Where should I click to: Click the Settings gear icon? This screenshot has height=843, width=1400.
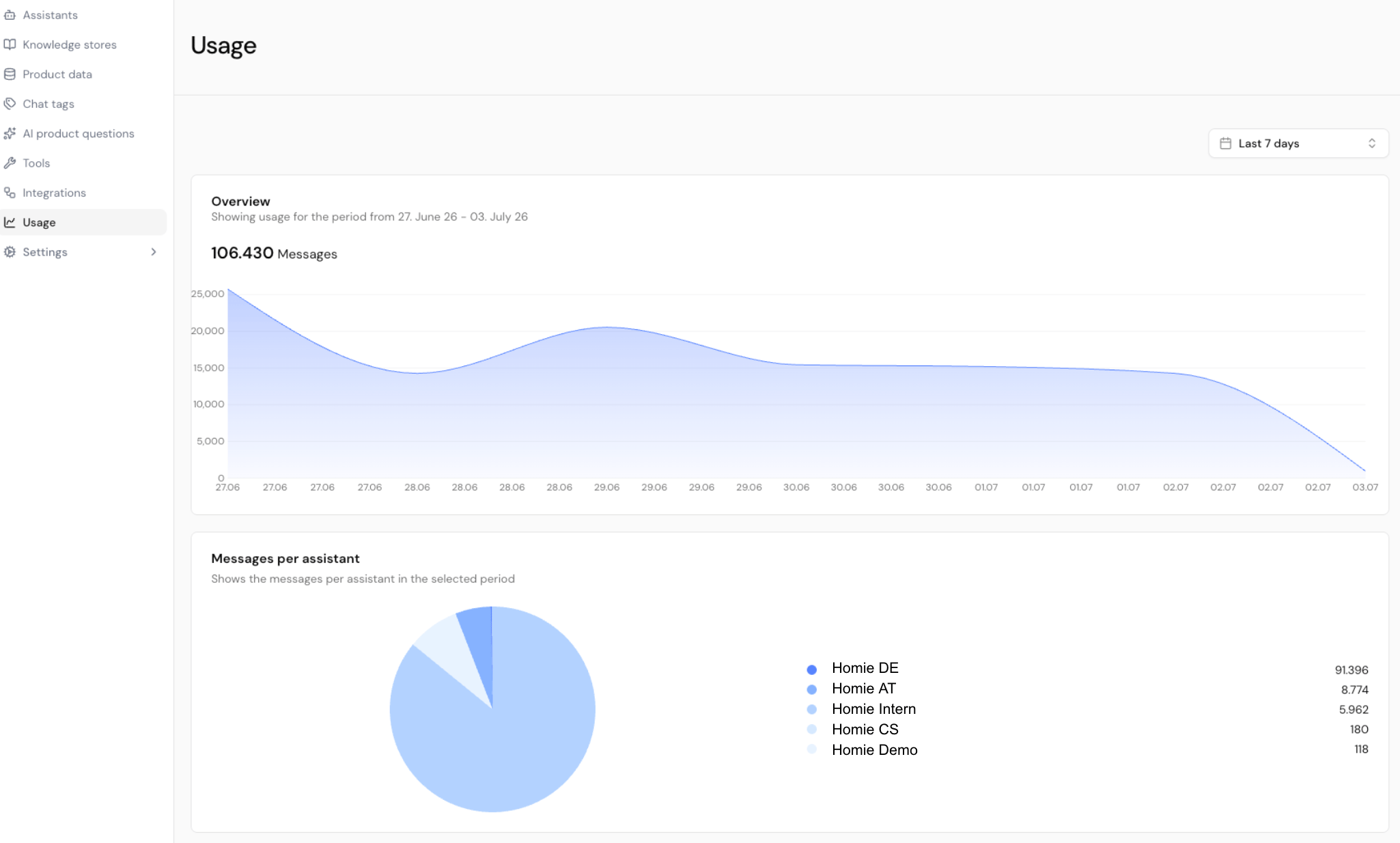click(x=10, y=251)
